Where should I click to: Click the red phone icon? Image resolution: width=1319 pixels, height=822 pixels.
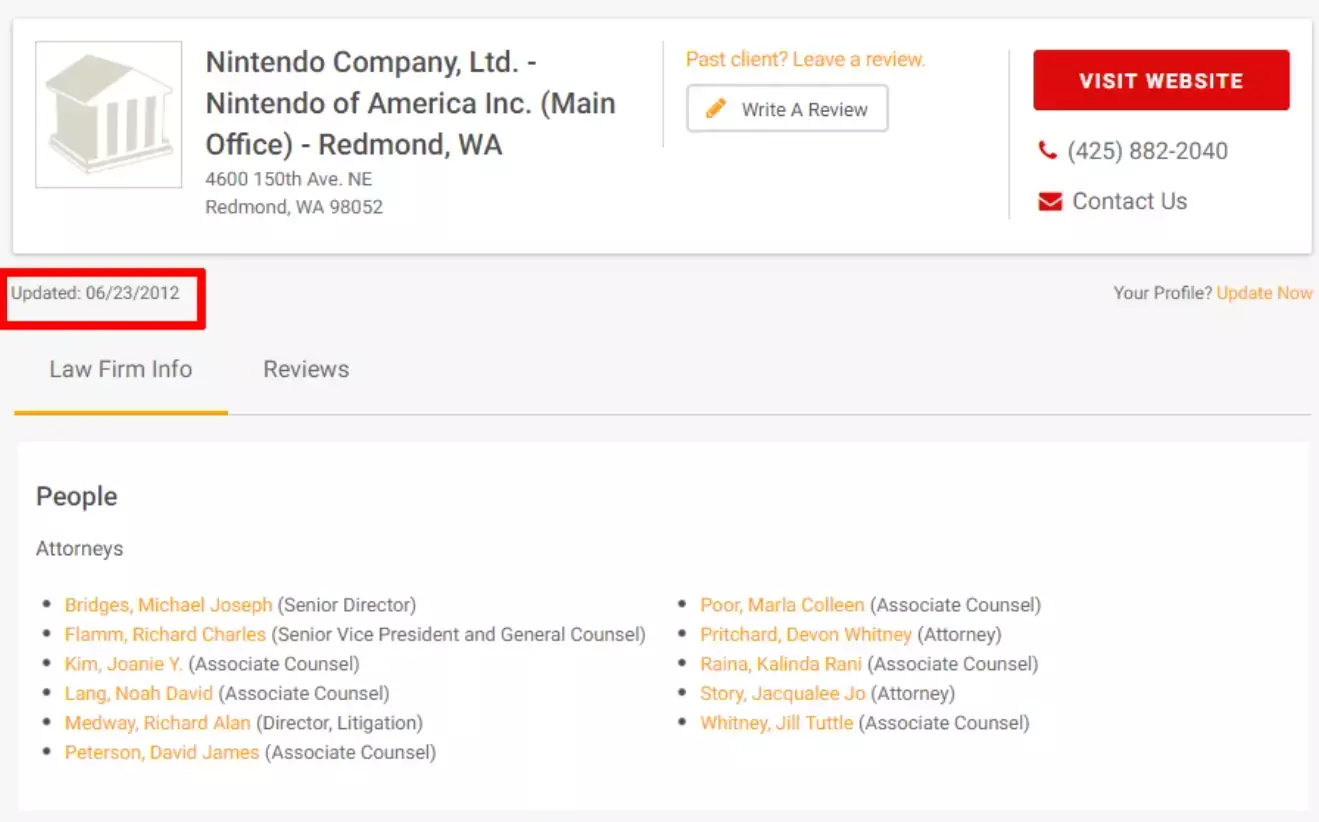(1048, 151)
